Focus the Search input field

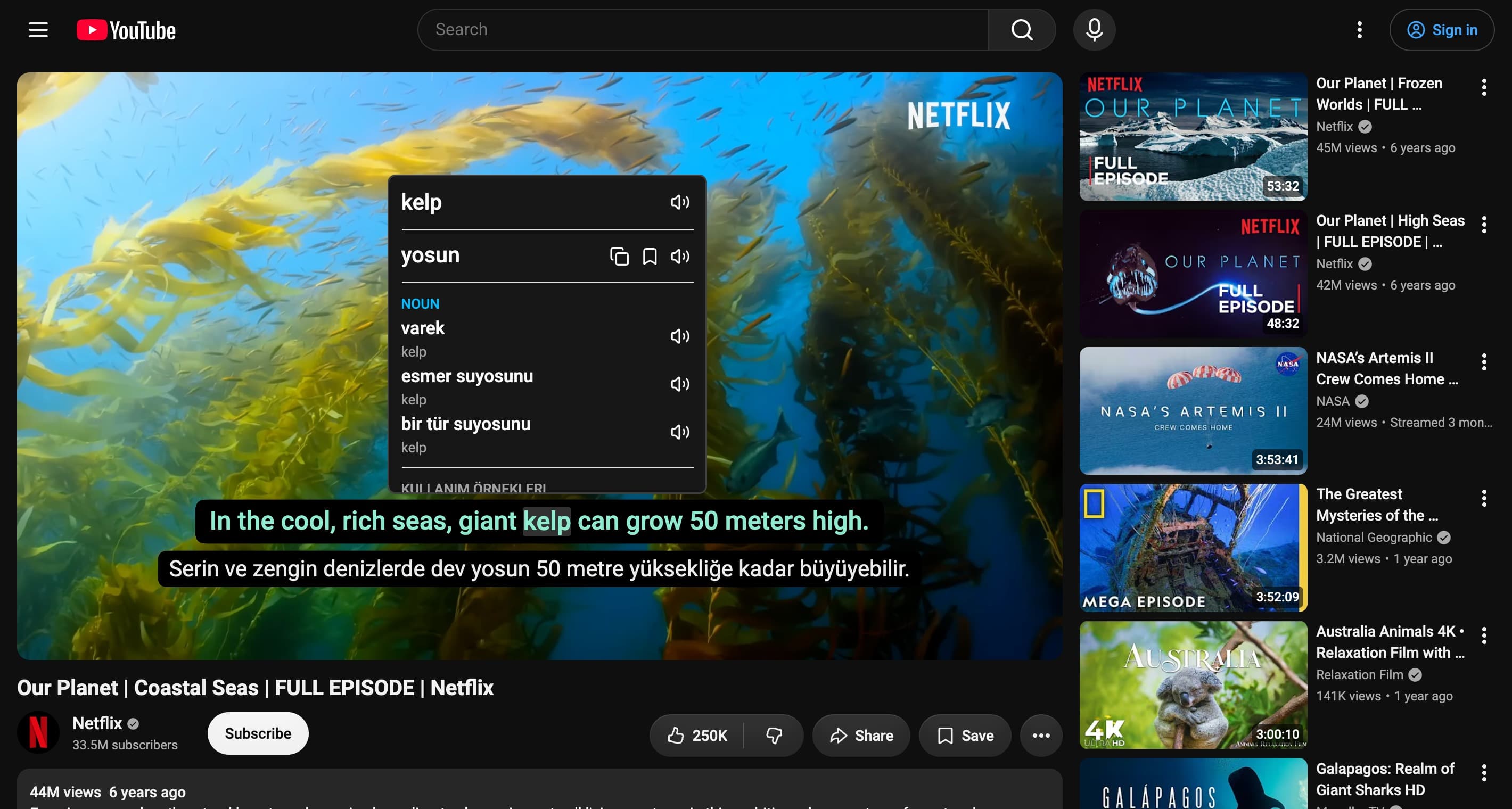pos(703,30)
